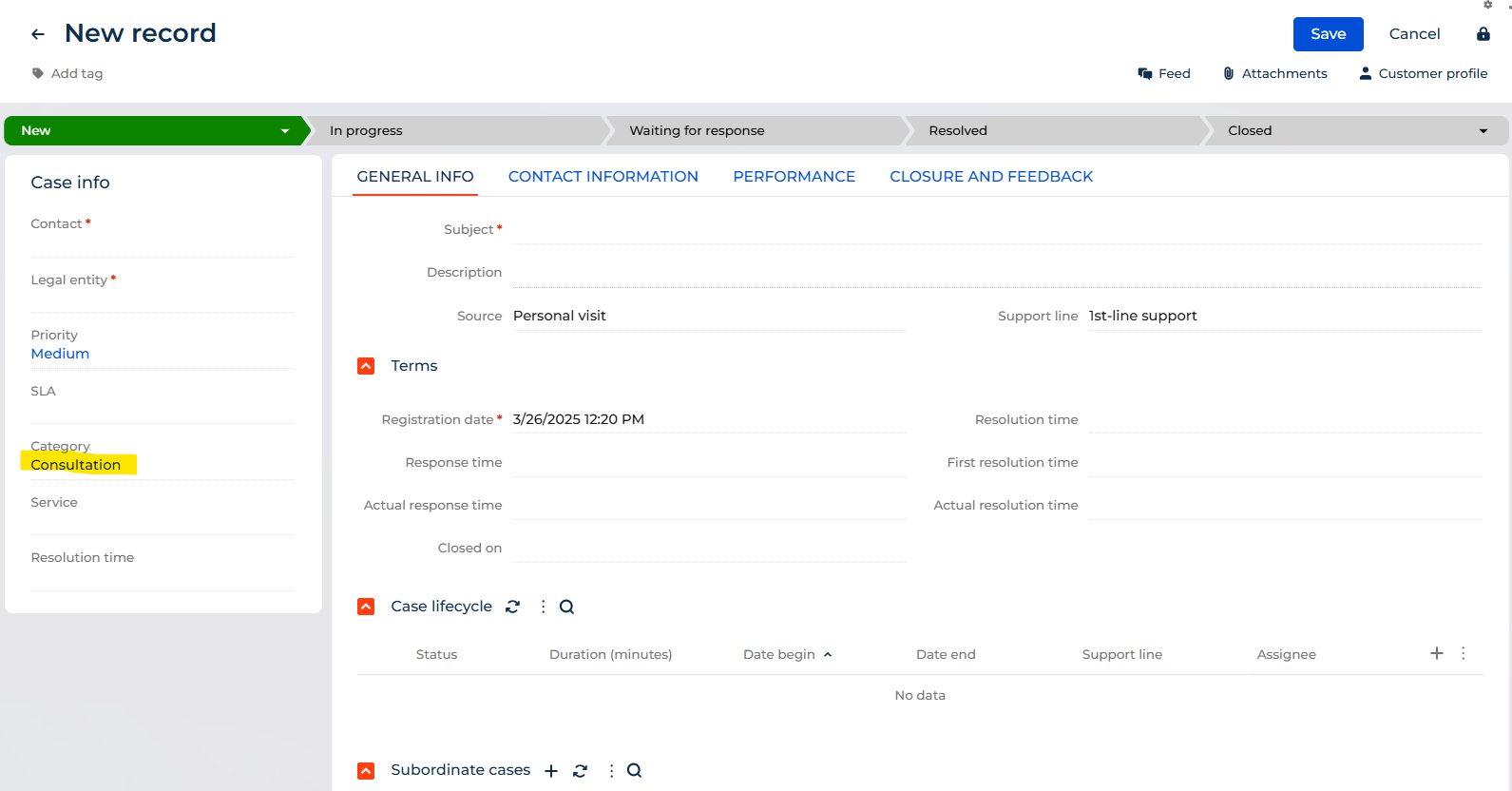This screenshot has width=1512, height=791.
Task: Open the Closed stage dropdown arrow
Action: (x=1483, y=131)
